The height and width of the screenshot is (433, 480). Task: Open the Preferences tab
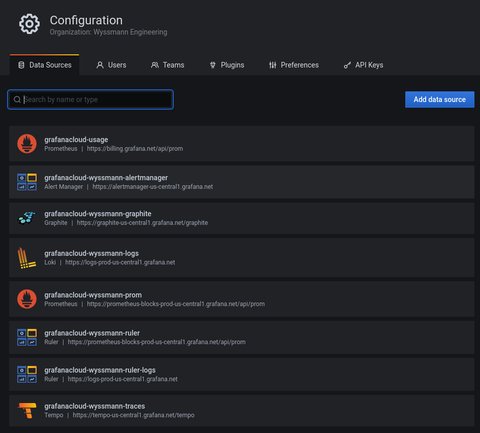tap(294, 65)
